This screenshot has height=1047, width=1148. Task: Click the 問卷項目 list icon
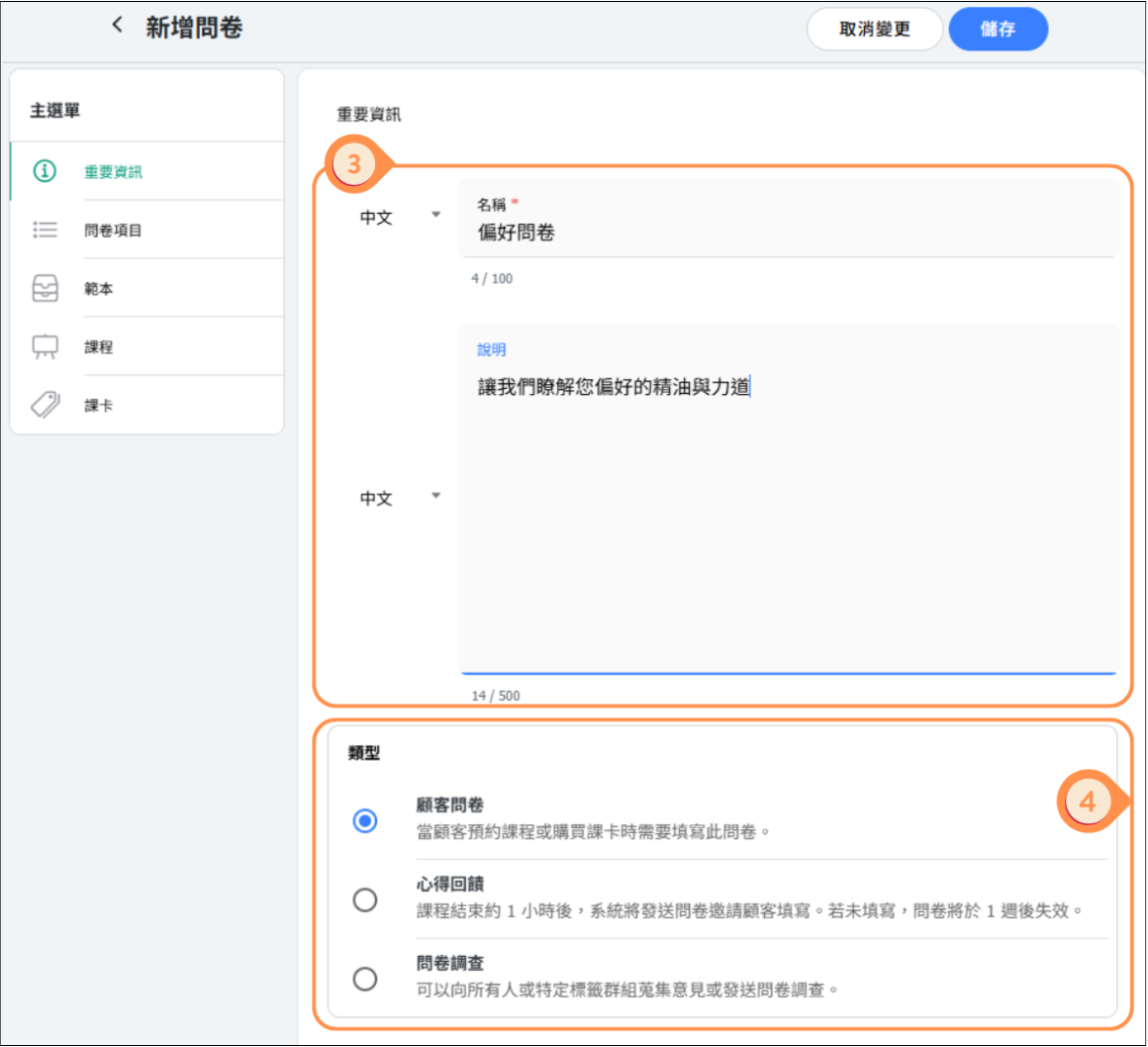point(46,230)
